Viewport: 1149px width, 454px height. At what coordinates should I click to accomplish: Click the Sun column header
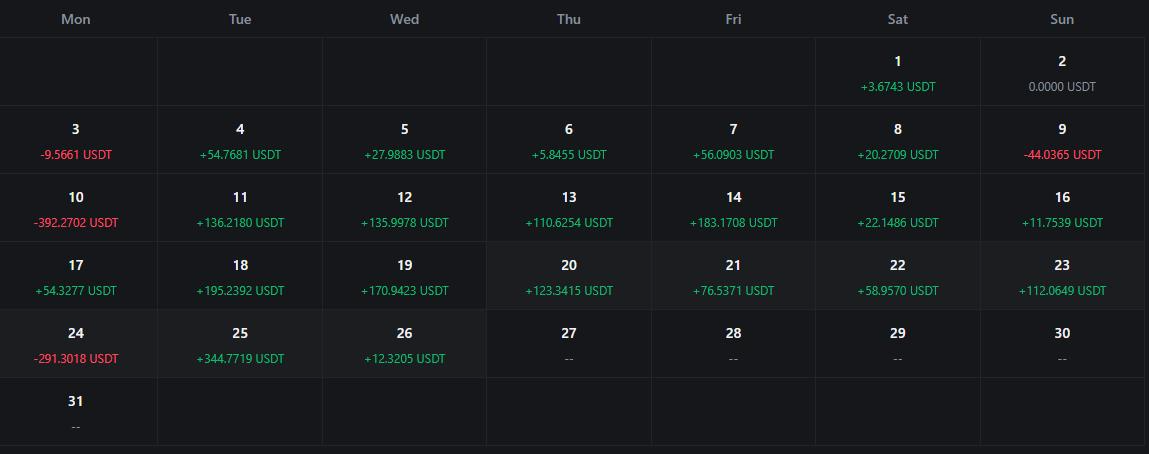[x=1062, y=19]
